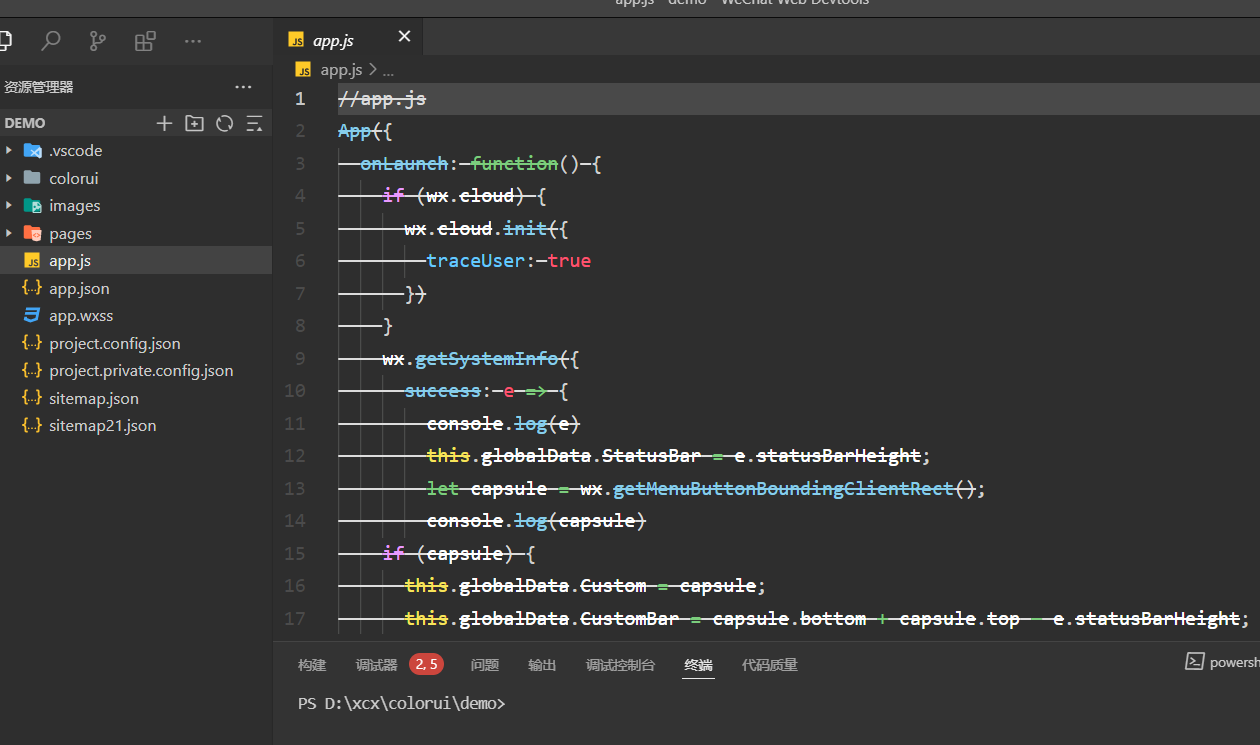Expand the pages folder
Screen dimensions: 1260x745
(x=9, y=233)
